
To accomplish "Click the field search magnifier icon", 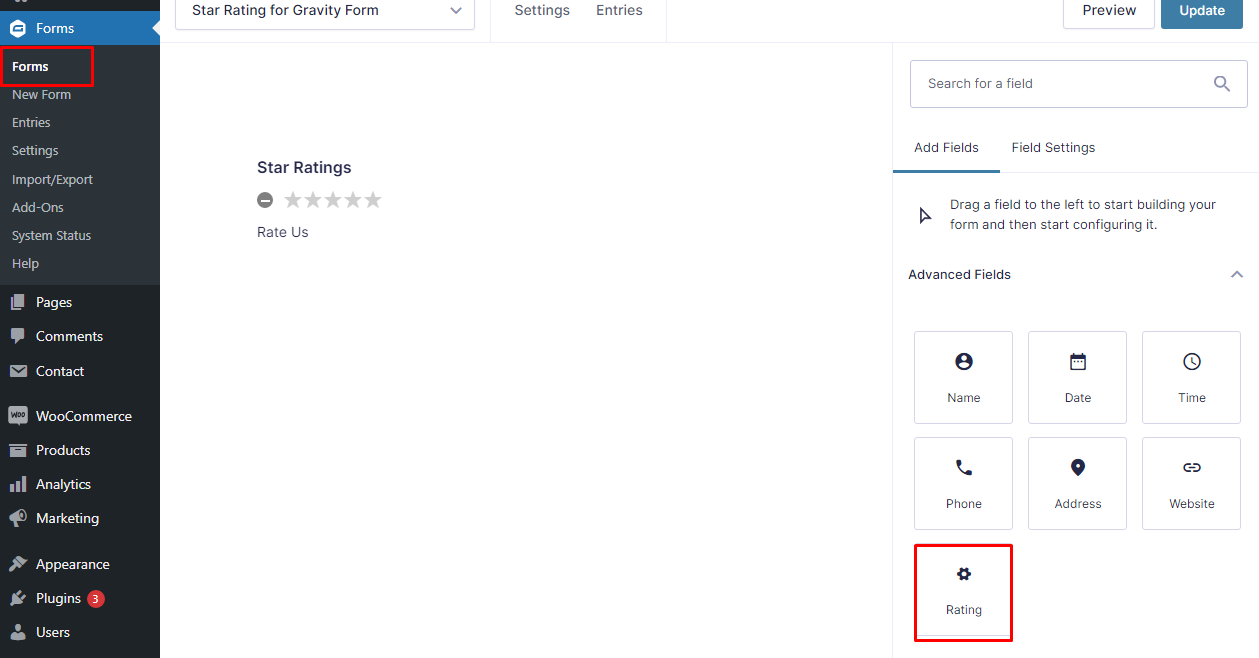I will [x=1221, y=83].
